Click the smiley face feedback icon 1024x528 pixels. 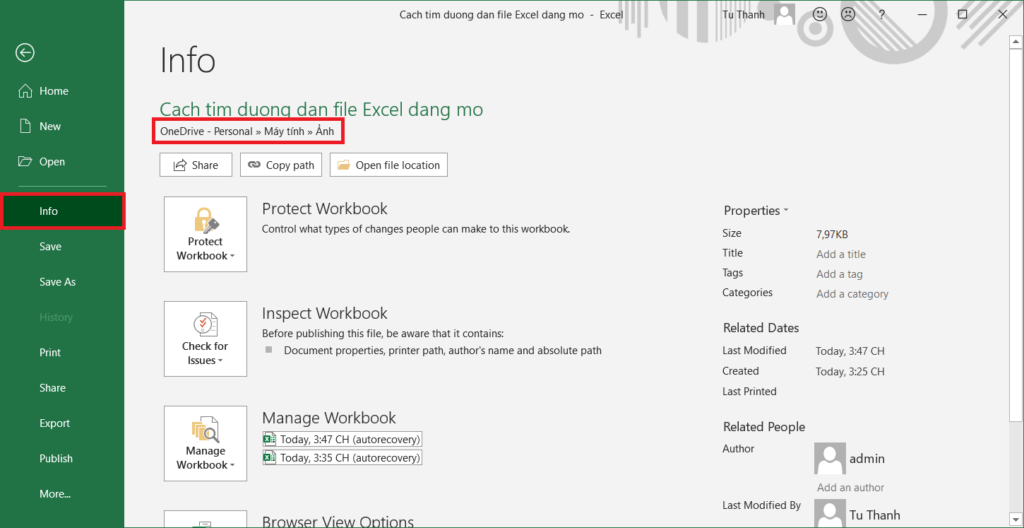[819, 14]
